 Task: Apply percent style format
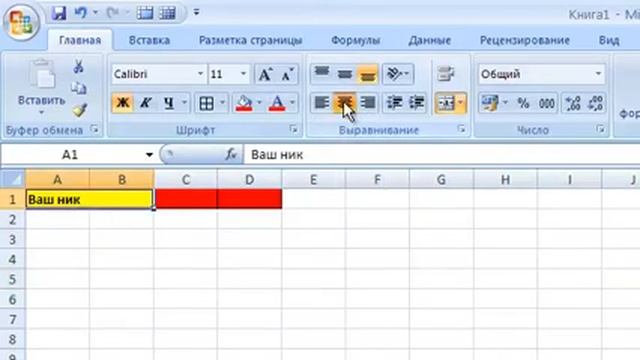(523, 103)
